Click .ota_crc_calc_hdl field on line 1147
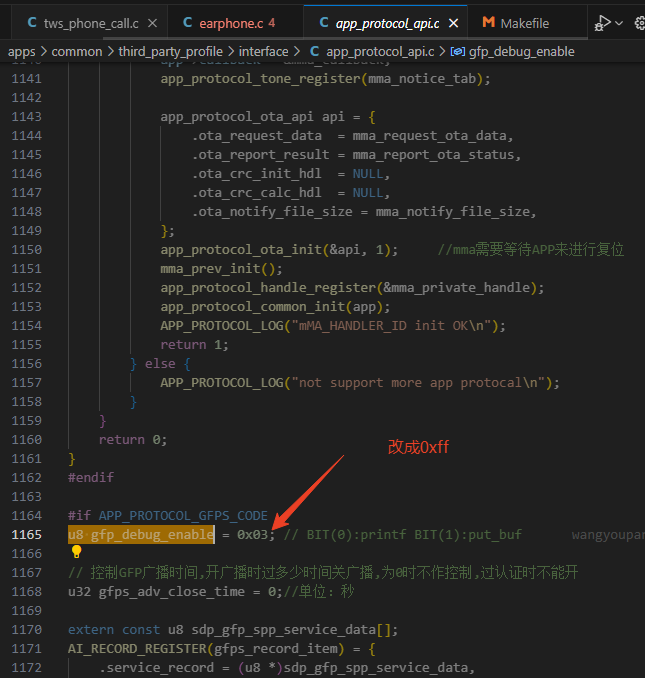Viewport: 645px width, 678px height. (257, 193)
